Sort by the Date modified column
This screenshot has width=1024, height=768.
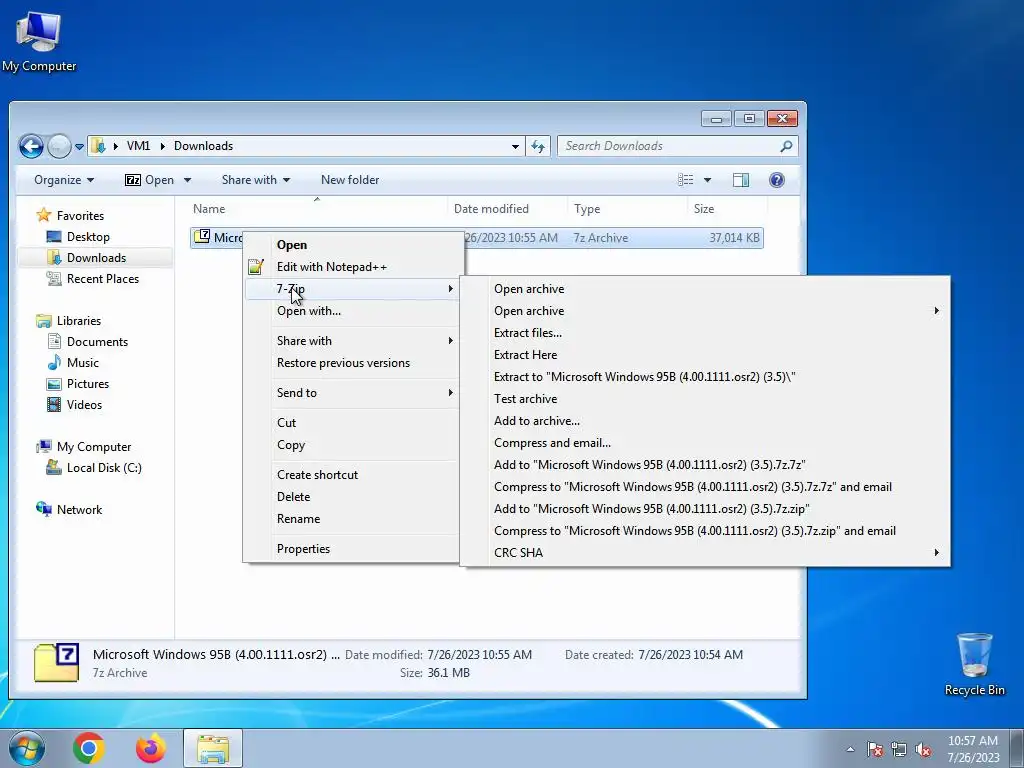tap(507, 209)
